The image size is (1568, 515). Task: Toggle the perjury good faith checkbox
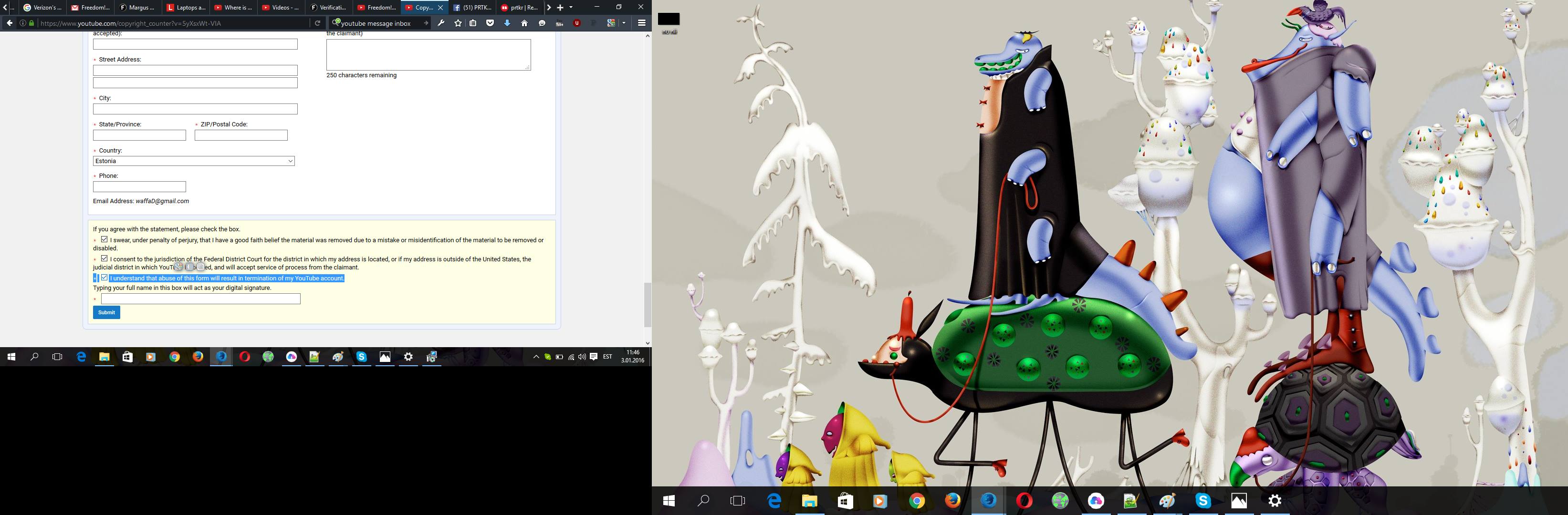pos(104,239)
